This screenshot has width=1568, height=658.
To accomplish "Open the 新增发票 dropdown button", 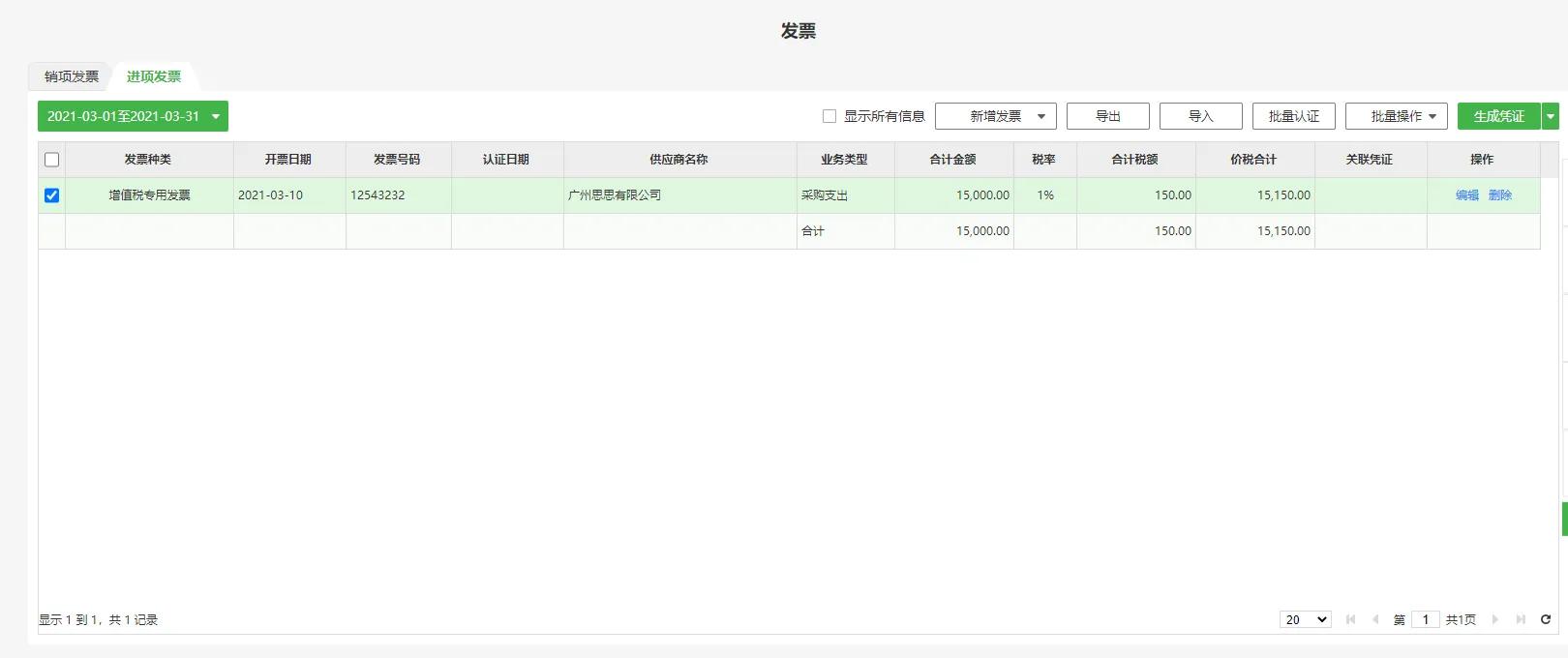I will (996, 116).
